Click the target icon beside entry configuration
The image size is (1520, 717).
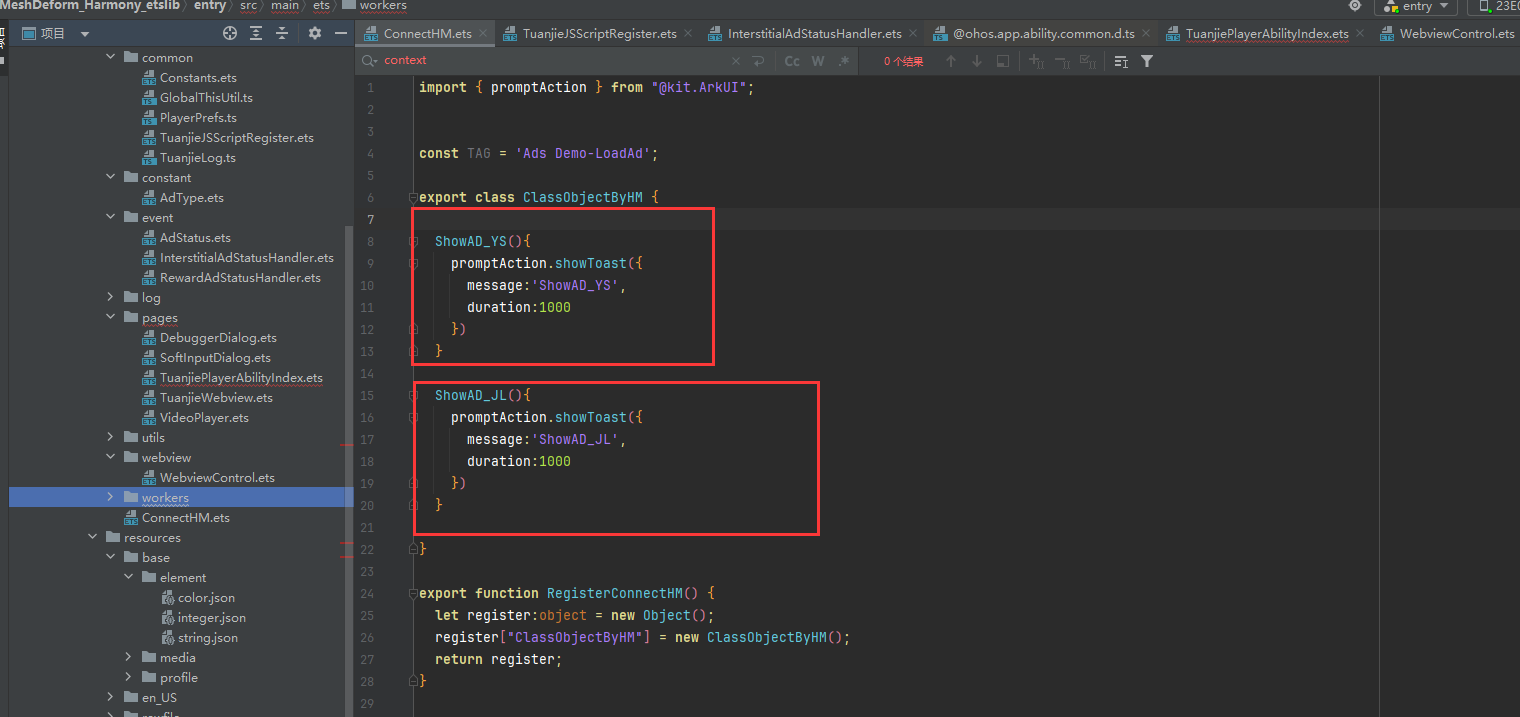tap(1354, 6)
